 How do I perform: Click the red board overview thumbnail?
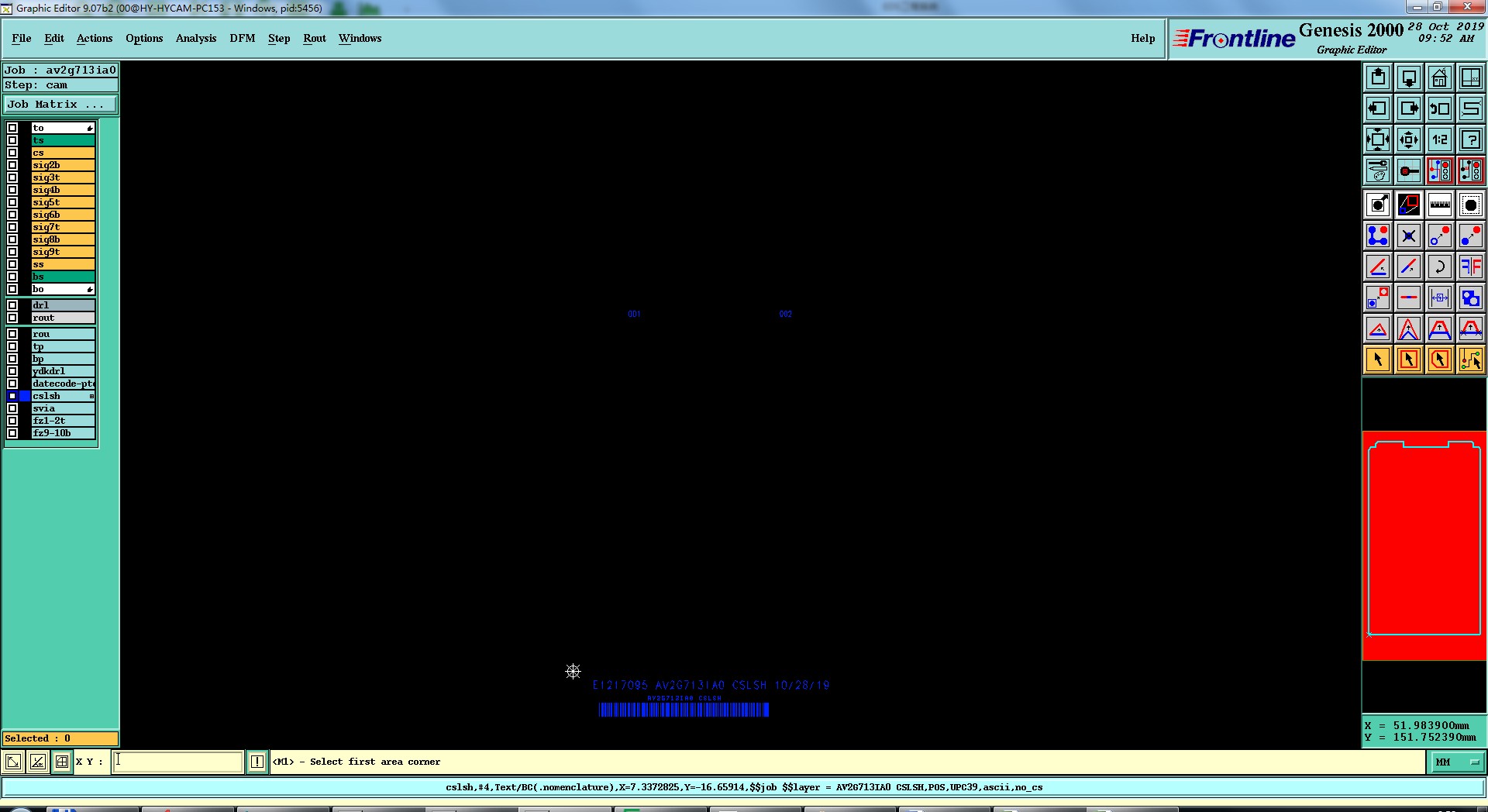pyautogui.click(x=1424, y=545)
